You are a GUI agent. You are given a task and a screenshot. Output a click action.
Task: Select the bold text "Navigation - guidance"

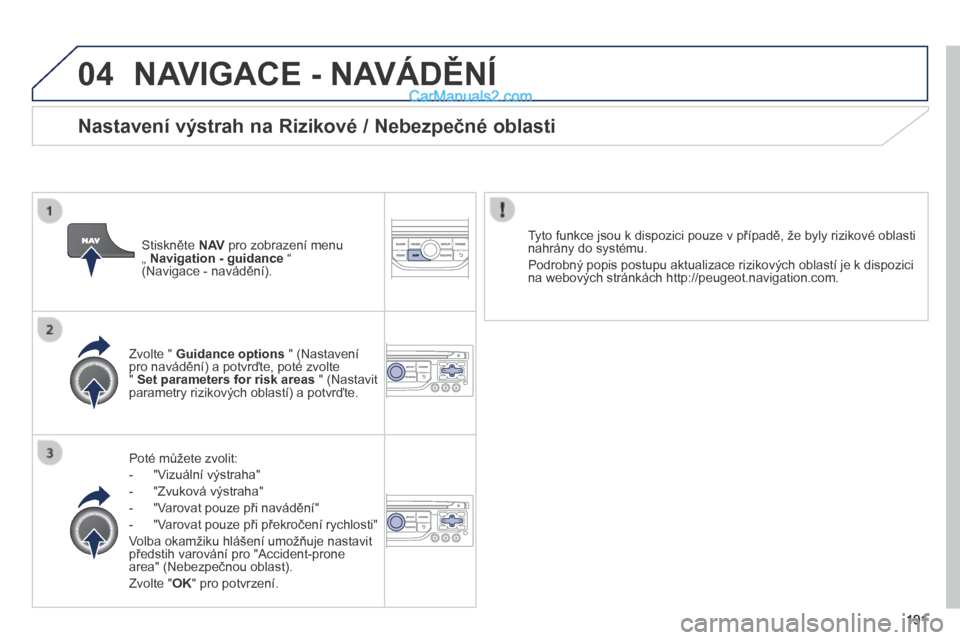(217, 258)
